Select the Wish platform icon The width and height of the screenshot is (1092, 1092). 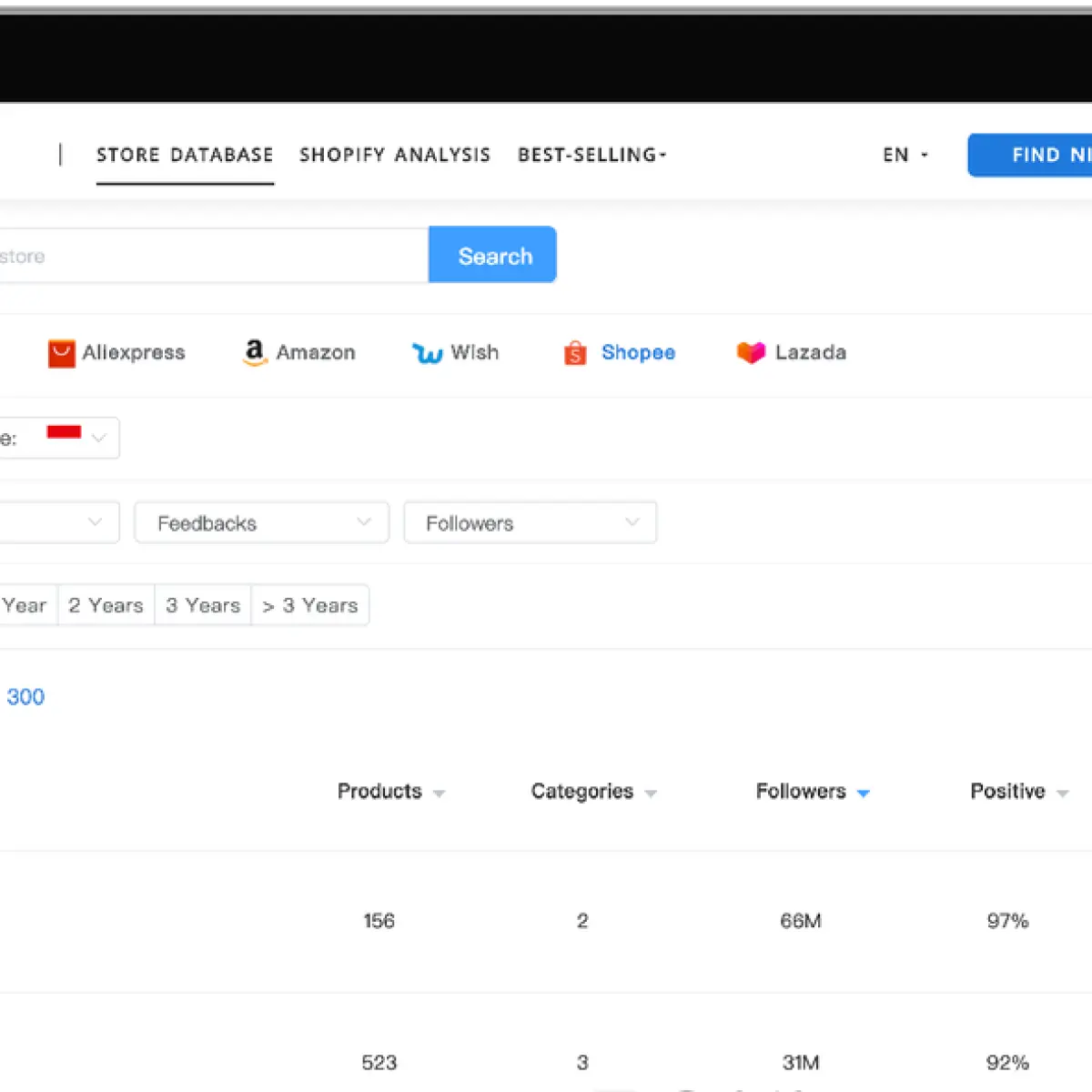pos(427,353)
